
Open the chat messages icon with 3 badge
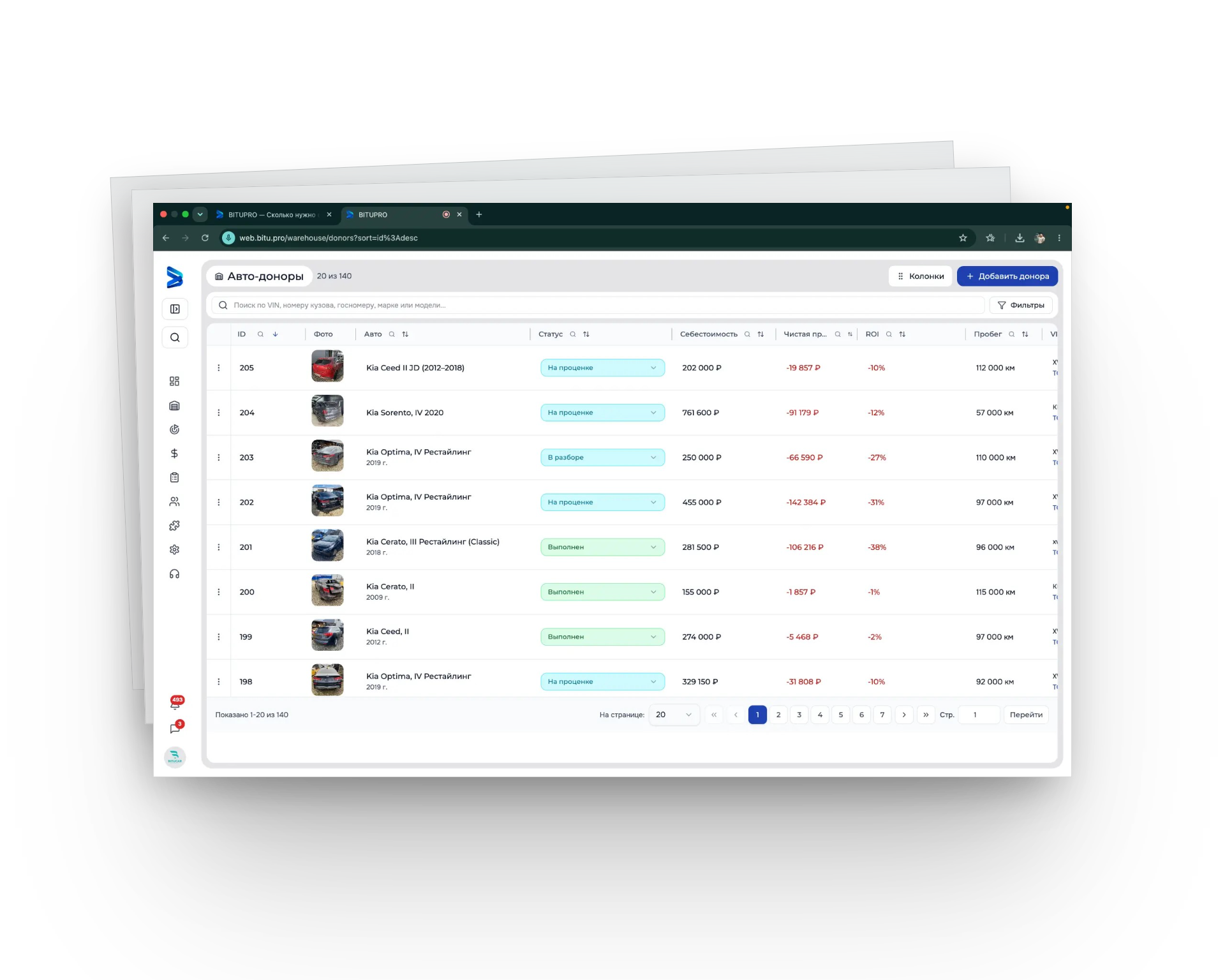[x=175, y=728]
